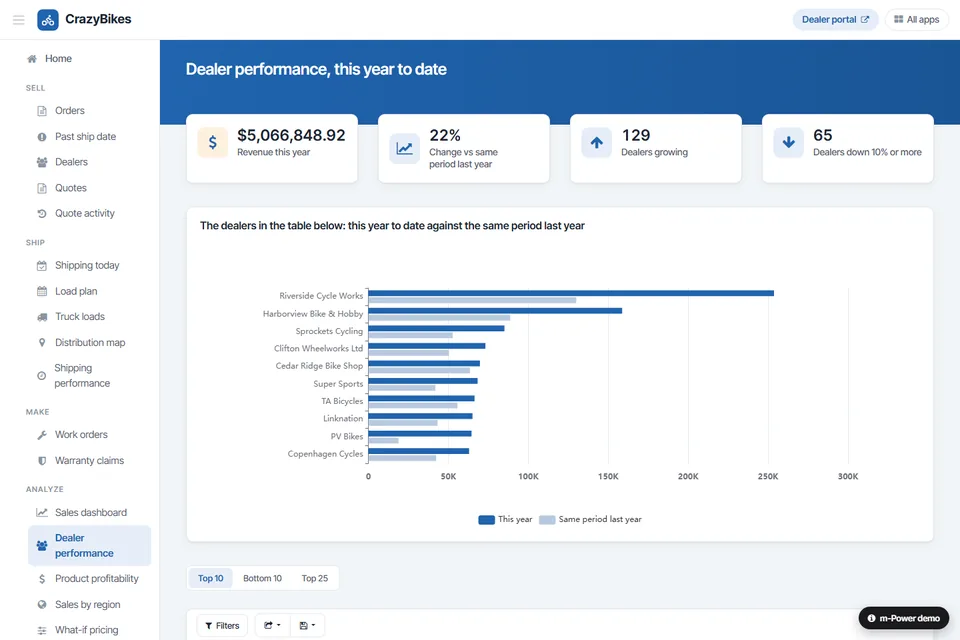
Task: Click the Harborview Bike & Hobby label
Action: point(313,314)
